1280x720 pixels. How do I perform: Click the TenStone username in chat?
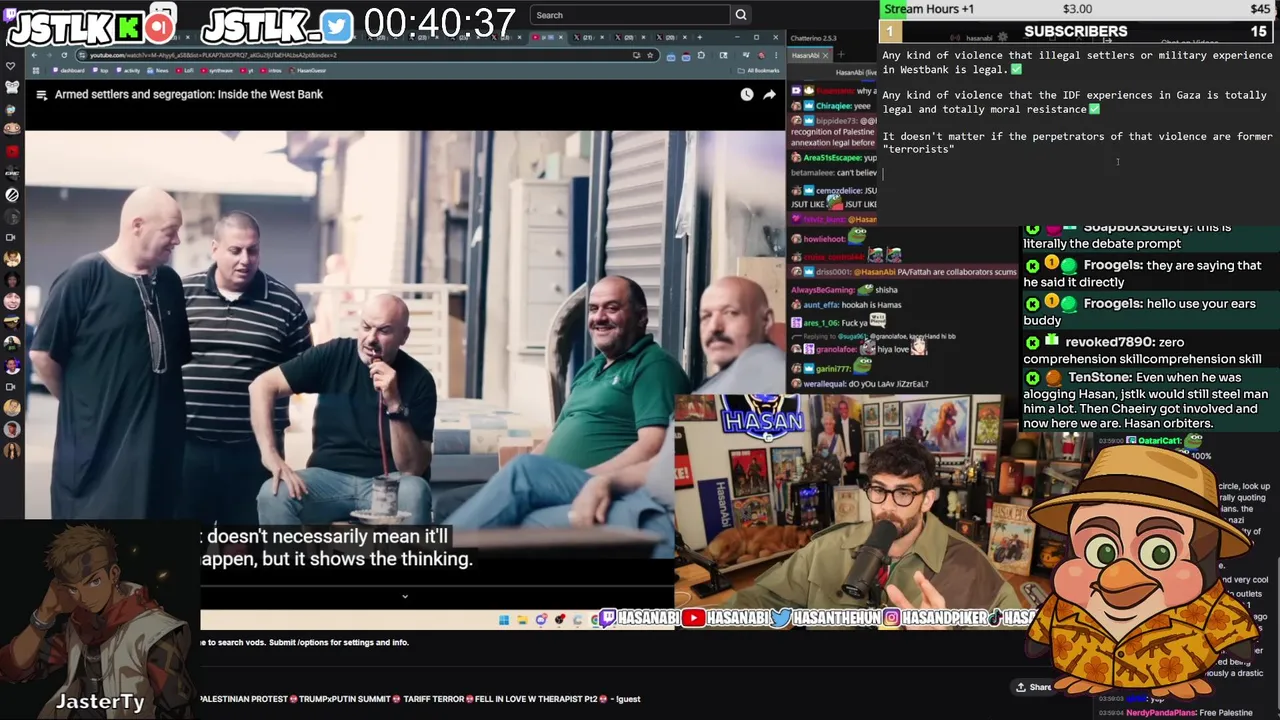click(1100, 377)
